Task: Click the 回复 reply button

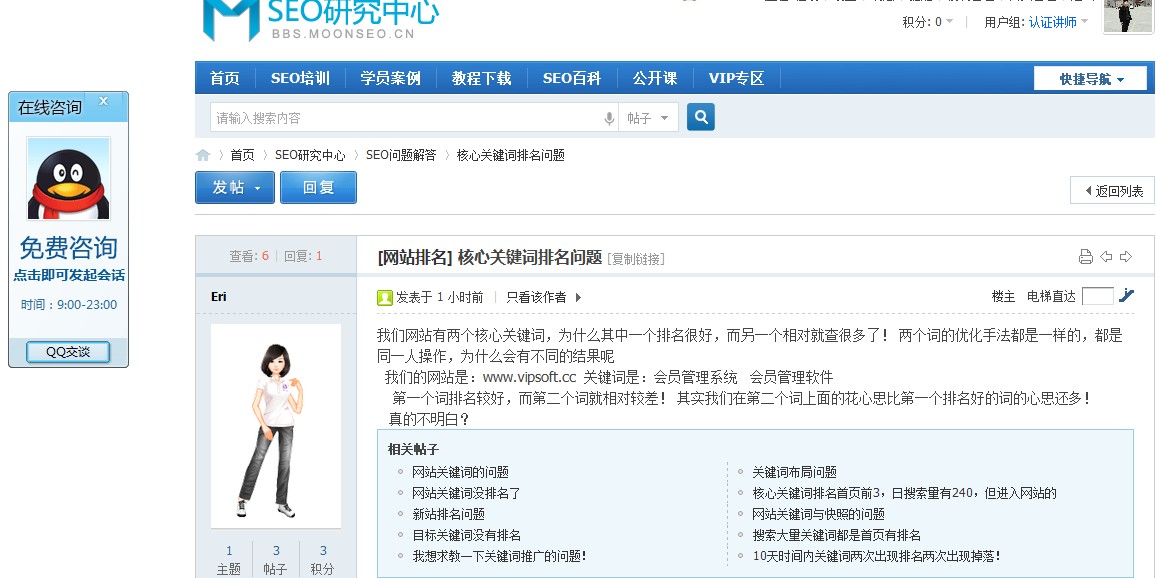Action: (318, 187)
